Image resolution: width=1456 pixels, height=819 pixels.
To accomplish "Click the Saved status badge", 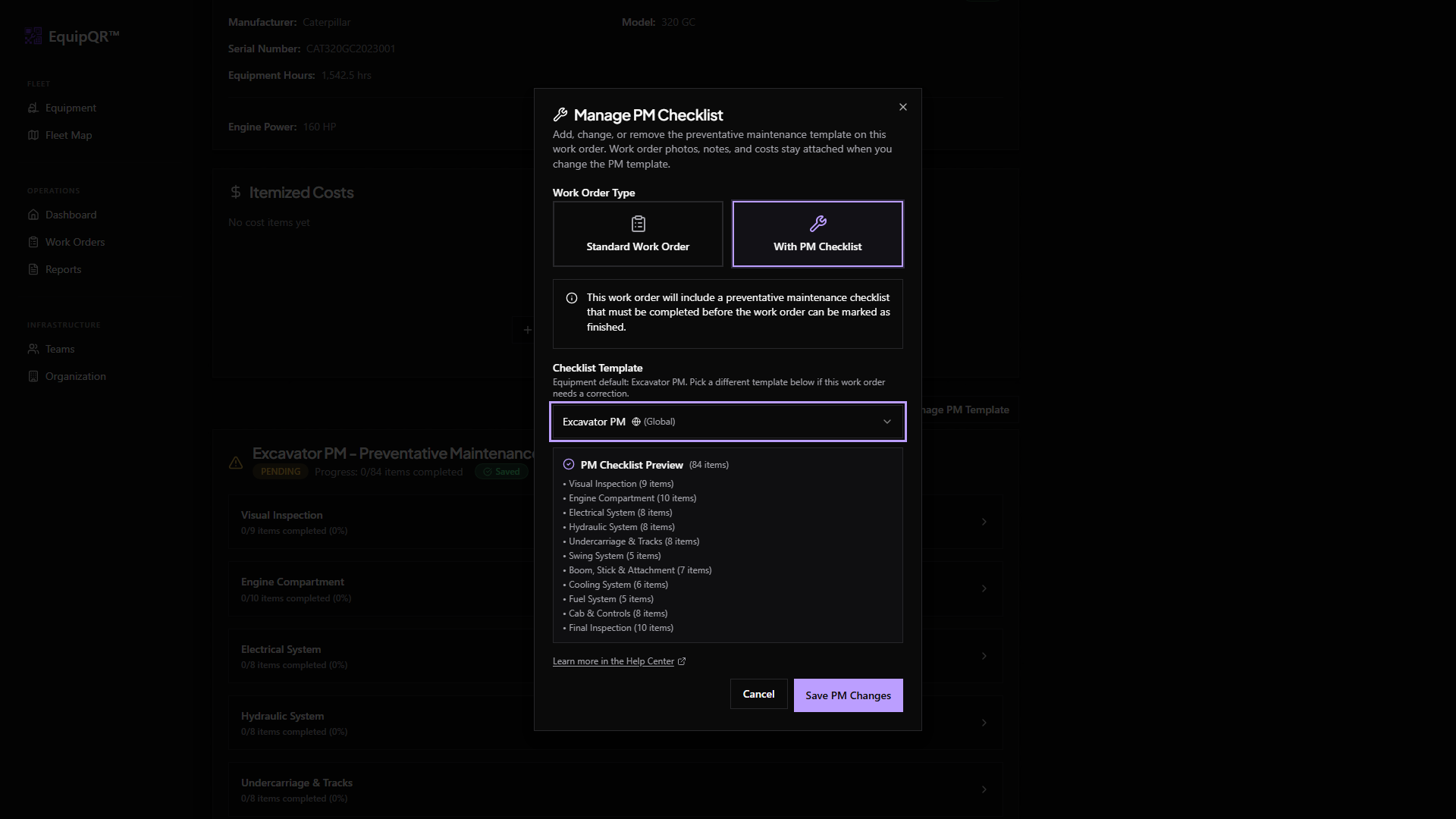I will (x=501, y=472).
